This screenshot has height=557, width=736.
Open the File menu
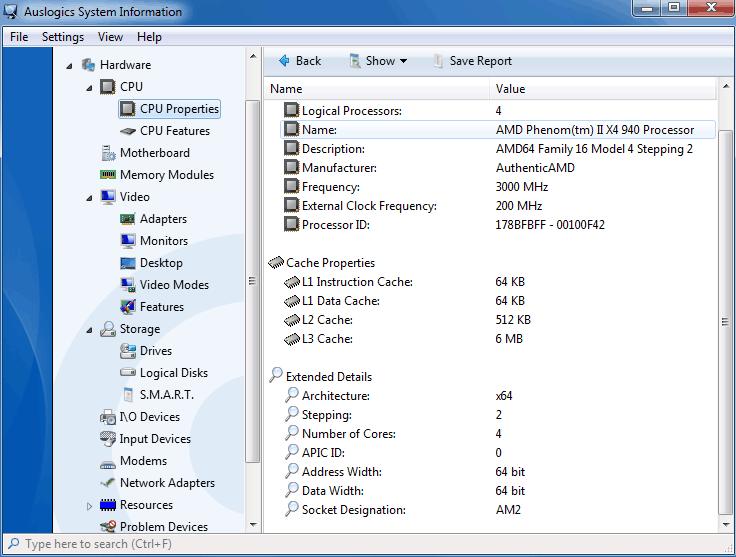coord(19,37)
